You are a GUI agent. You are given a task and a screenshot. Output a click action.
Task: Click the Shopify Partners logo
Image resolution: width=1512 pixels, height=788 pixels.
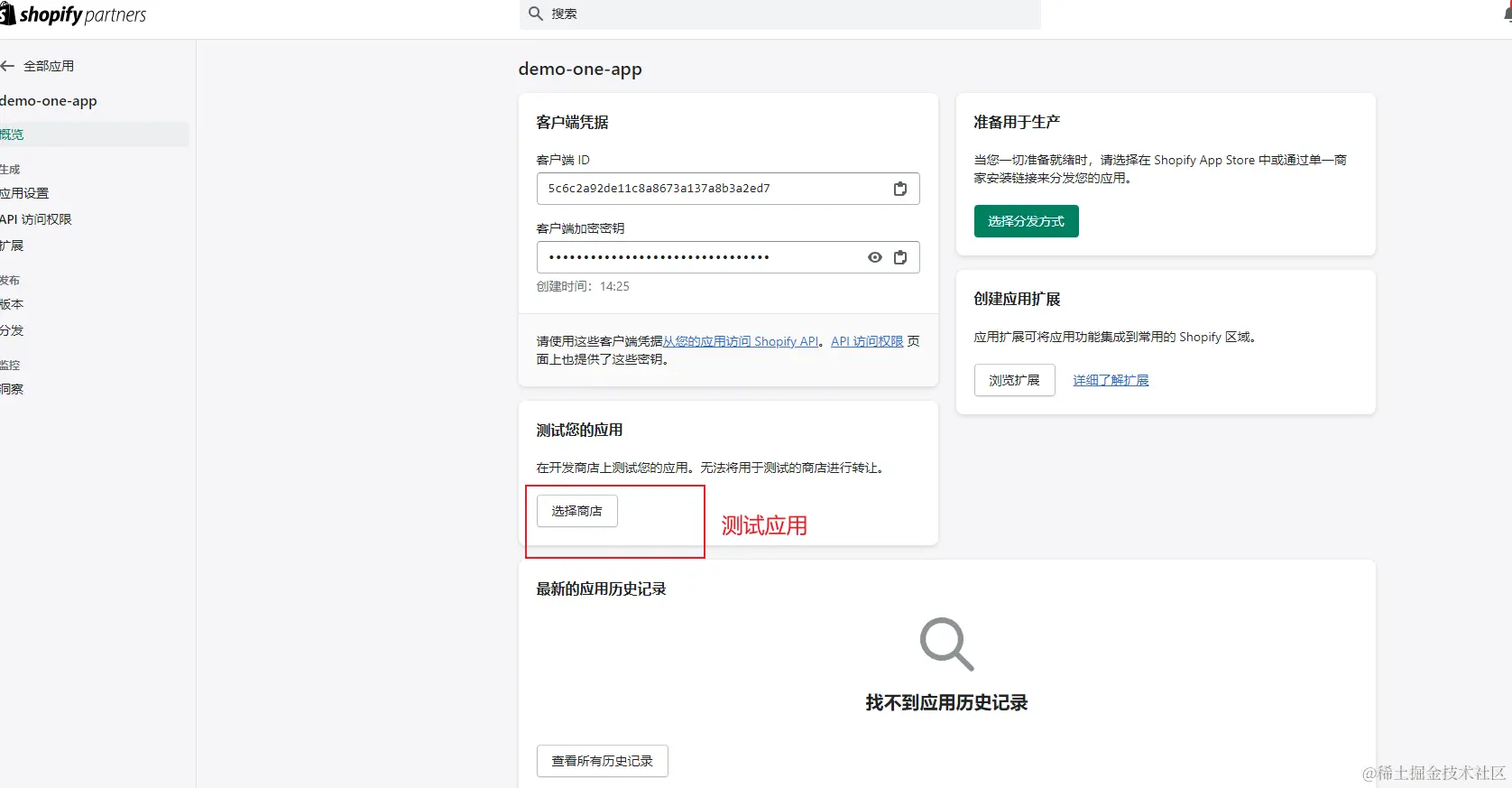coord(72,14)
